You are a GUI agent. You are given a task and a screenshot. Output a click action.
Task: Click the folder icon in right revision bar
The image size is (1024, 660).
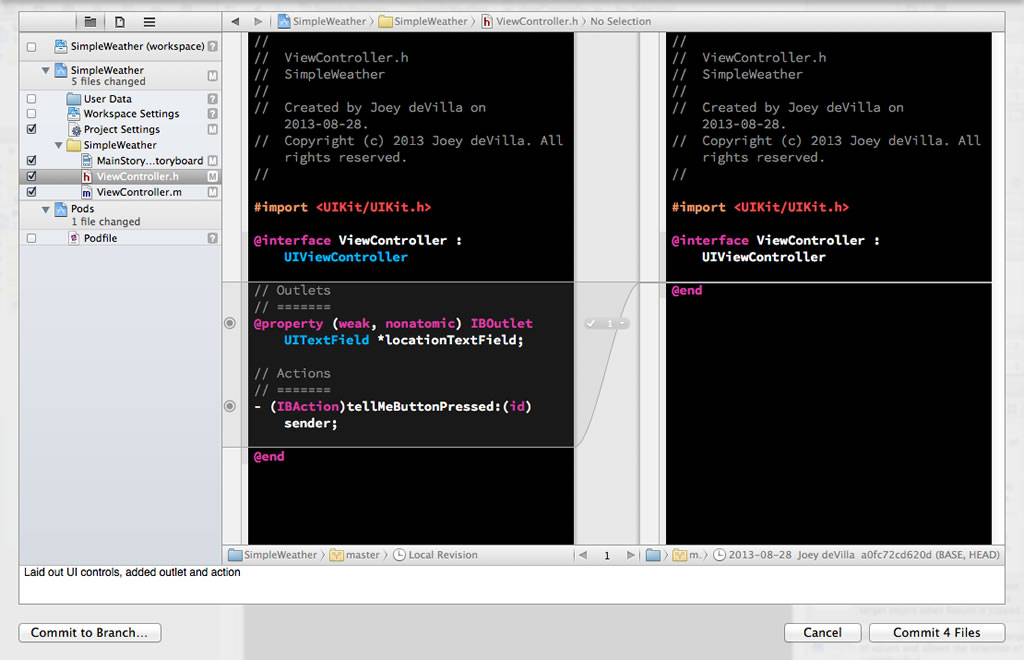click(x=653, y=555)
